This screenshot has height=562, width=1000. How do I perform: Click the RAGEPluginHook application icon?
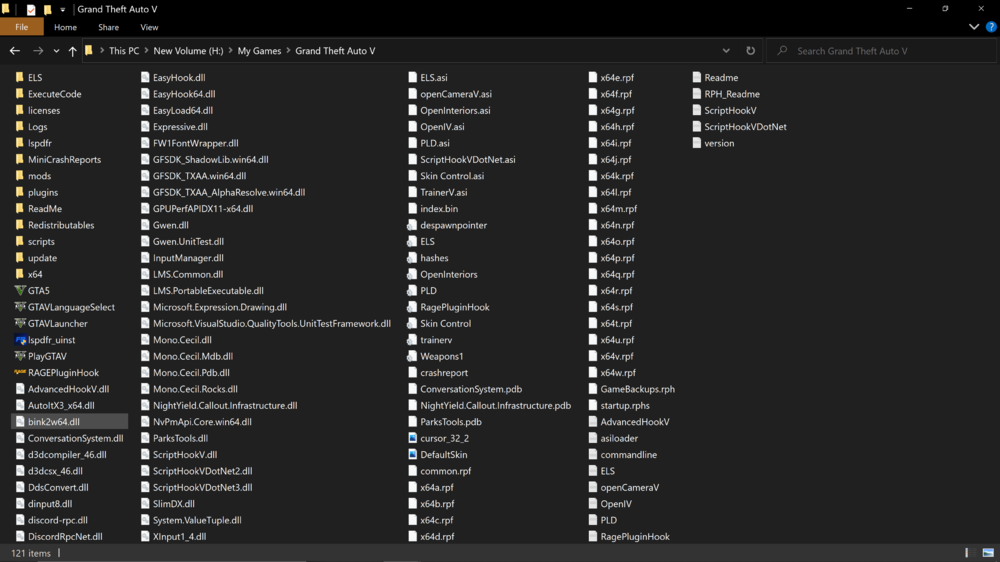click(20, 373)
